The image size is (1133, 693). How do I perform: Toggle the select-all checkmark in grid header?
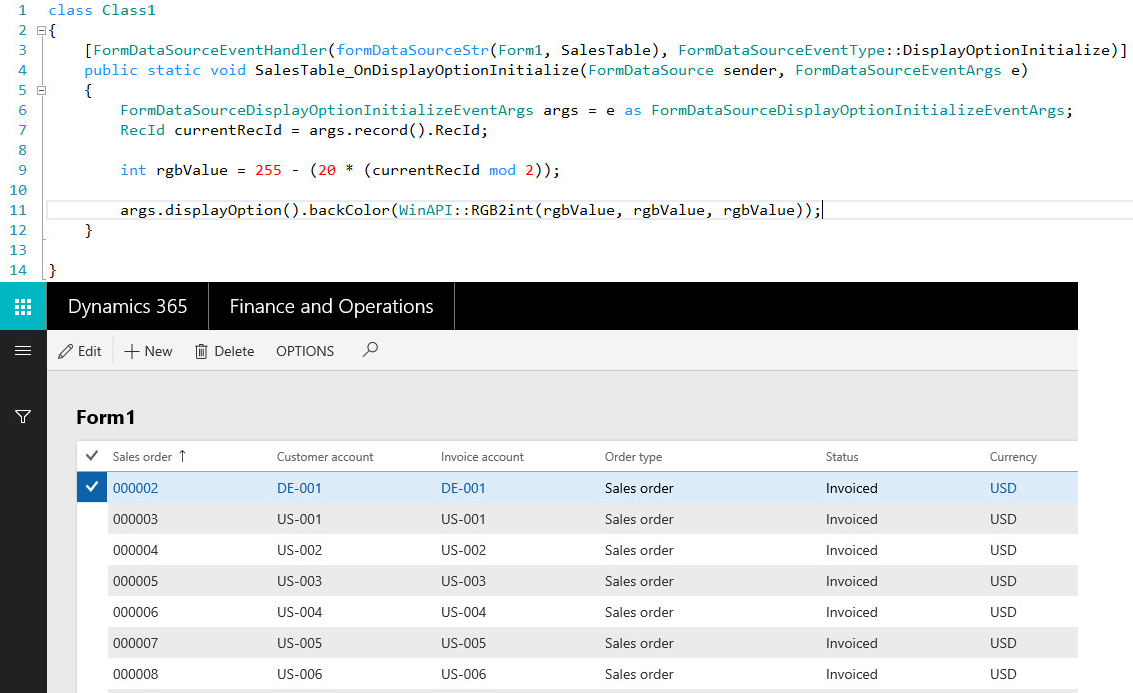(x=92, y=456)
